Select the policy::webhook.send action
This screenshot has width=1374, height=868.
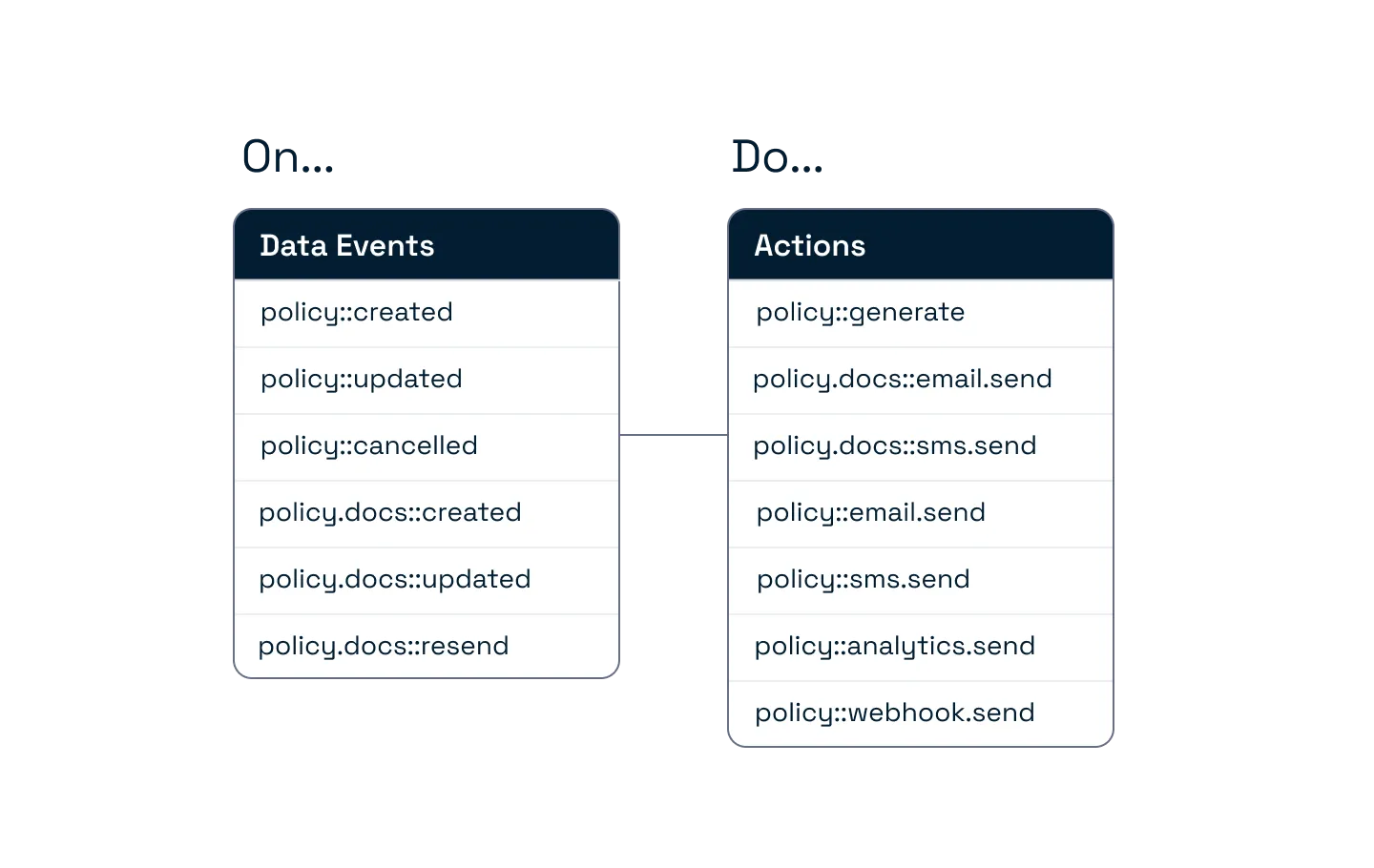pos(921,713)
